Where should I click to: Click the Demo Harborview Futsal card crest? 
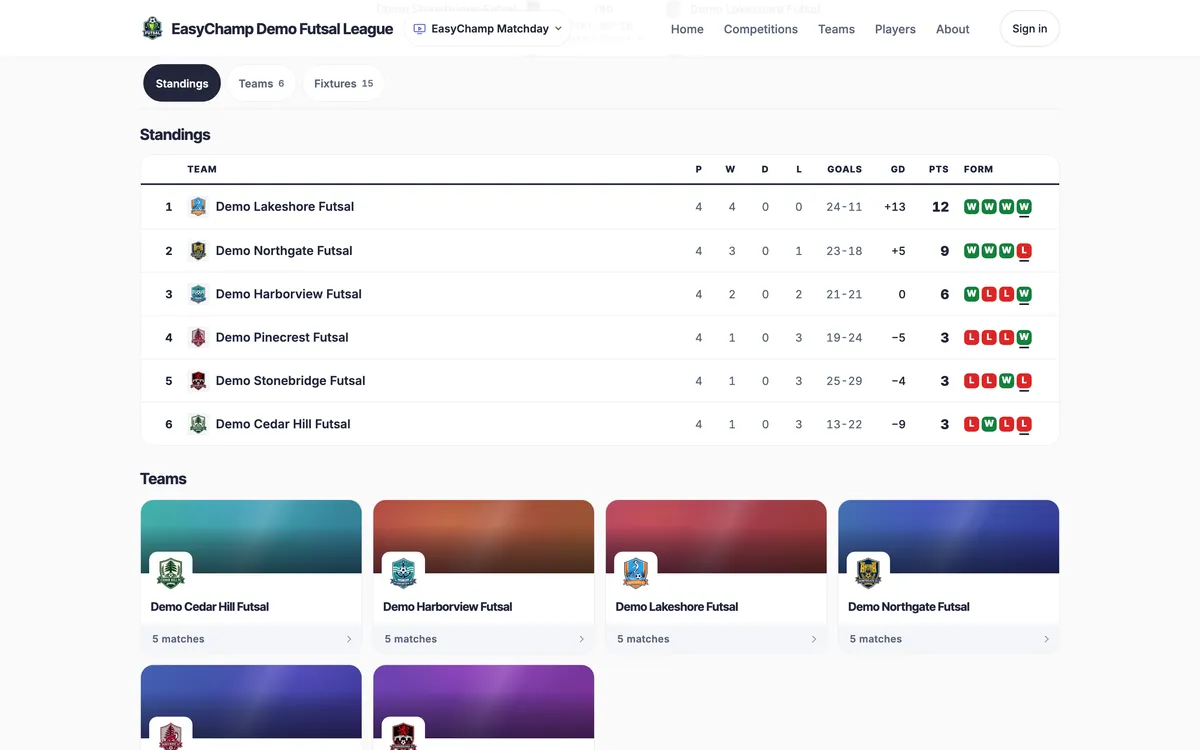(x=404, y=573)
